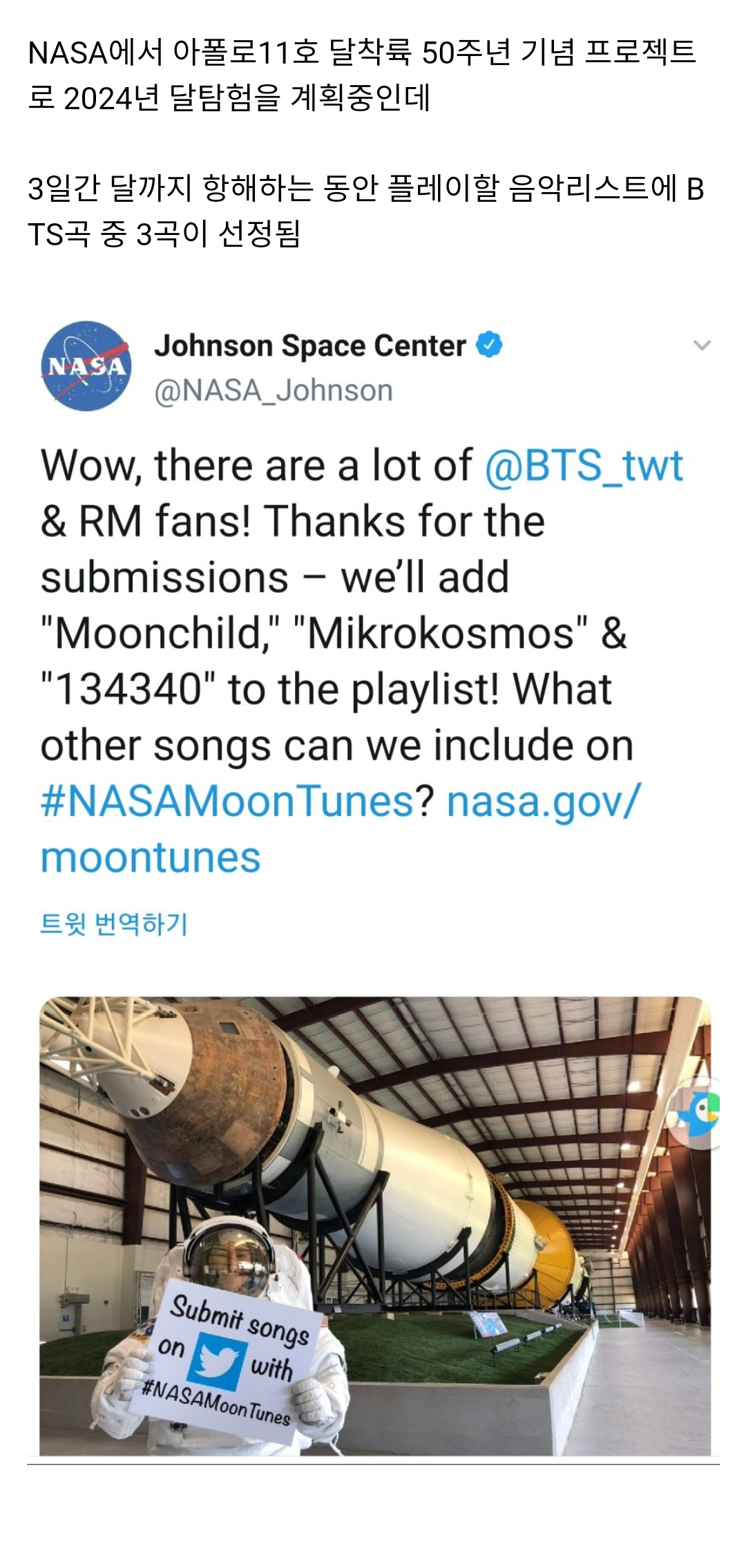This screenshot has height=1568, width=746.
Task: Click the Korean paragraph mentioning 아폴로11호
Action: click(x=361, y=75)
